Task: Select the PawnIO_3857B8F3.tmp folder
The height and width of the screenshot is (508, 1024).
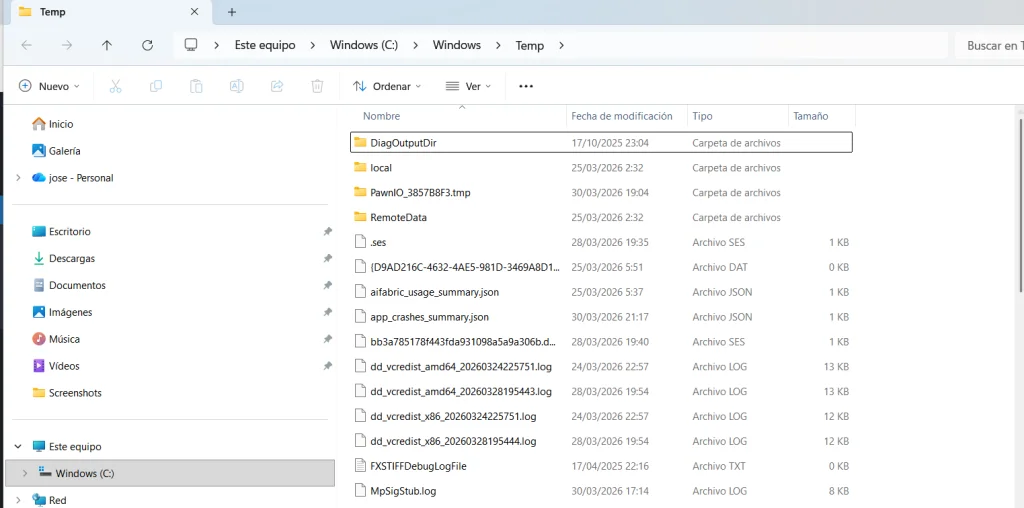Action: [x=601, y=193]
